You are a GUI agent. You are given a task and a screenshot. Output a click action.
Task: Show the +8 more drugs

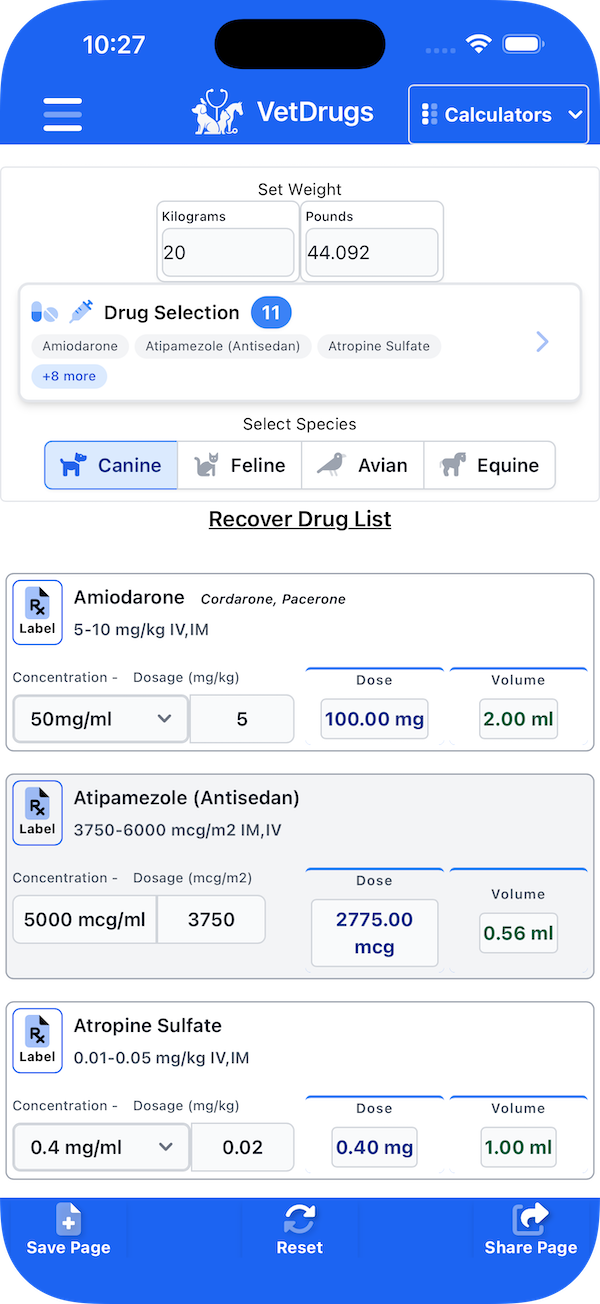(x=69, y=376)
